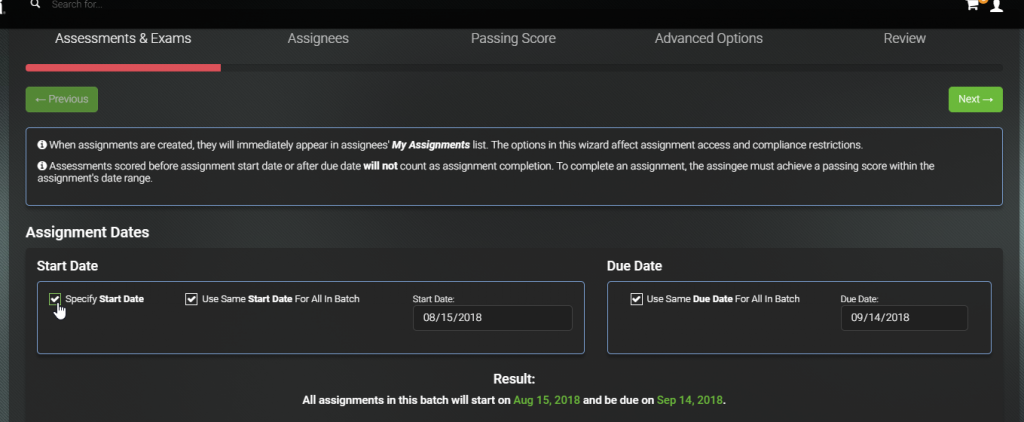1024x422 pixels.
Task: Click the search magnifier icon
Action: tap(35, 4)
